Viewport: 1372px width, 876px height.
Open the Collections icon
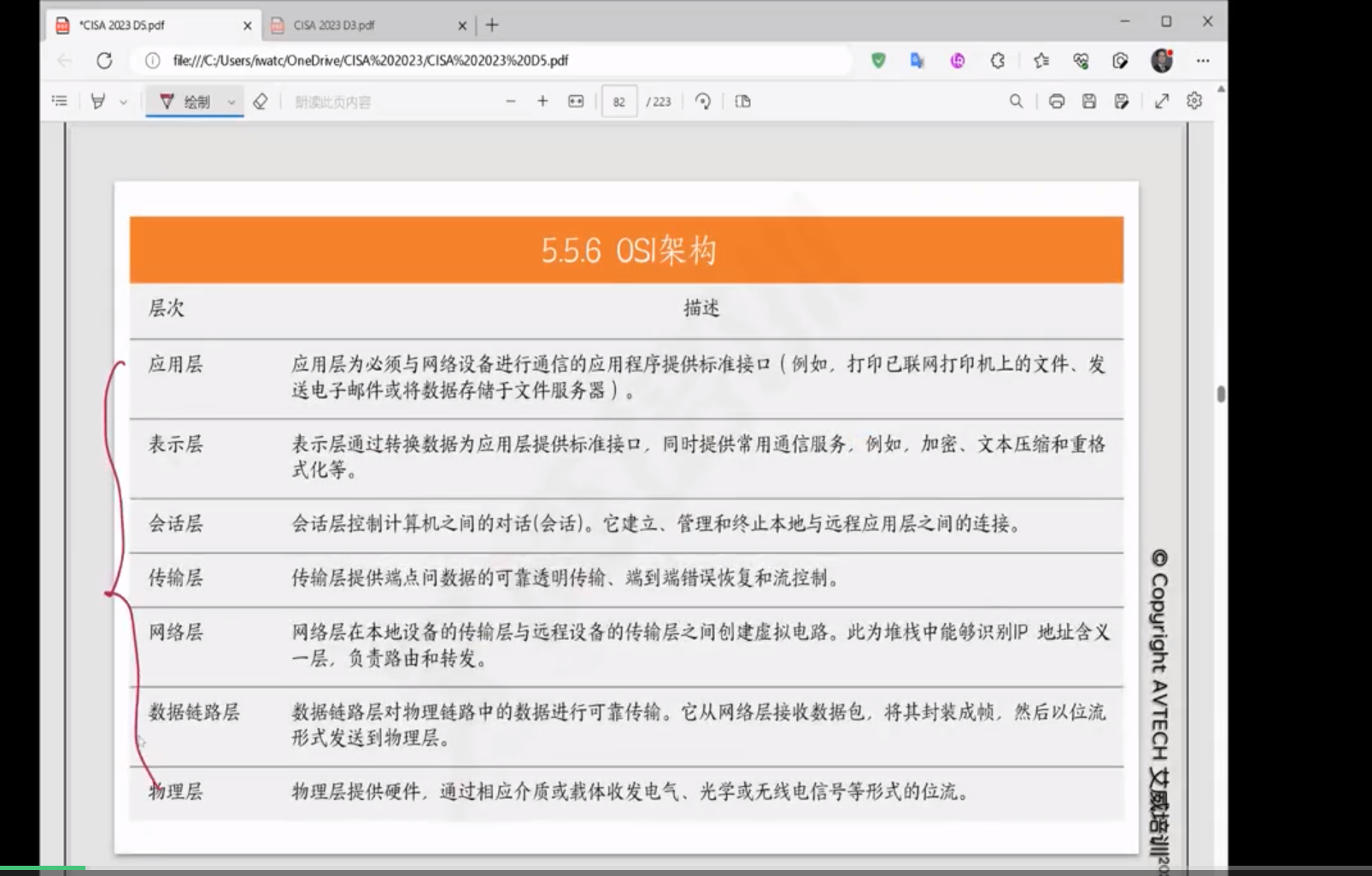(x=1120, y=61)
